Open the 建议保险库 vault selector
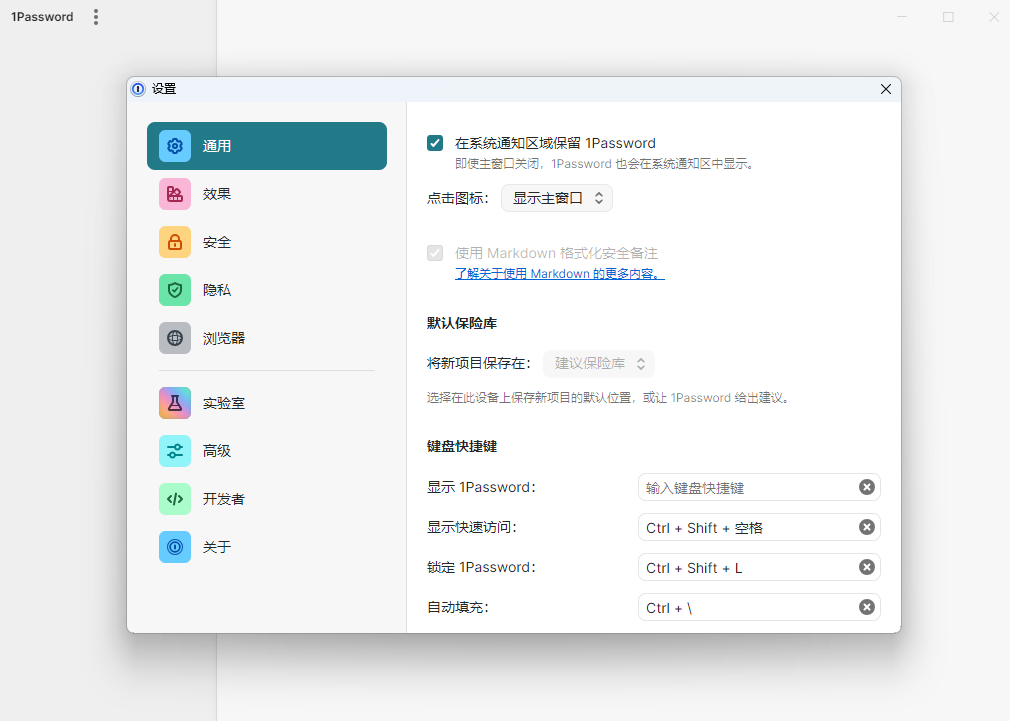Viewport: 1010px width, 721px height. click(x=598, y=363)
